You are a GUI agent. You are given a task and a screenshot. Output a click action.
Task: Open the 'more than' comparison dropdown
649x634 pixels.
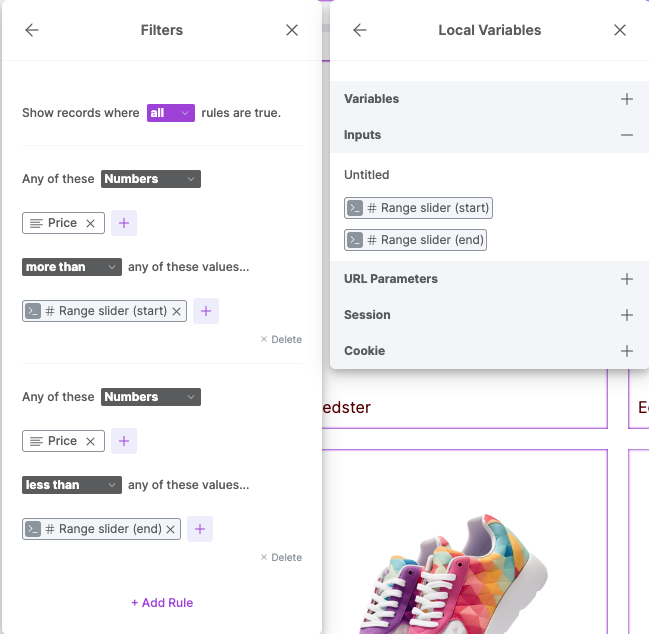pyautogui.click(x=72, y=267)
